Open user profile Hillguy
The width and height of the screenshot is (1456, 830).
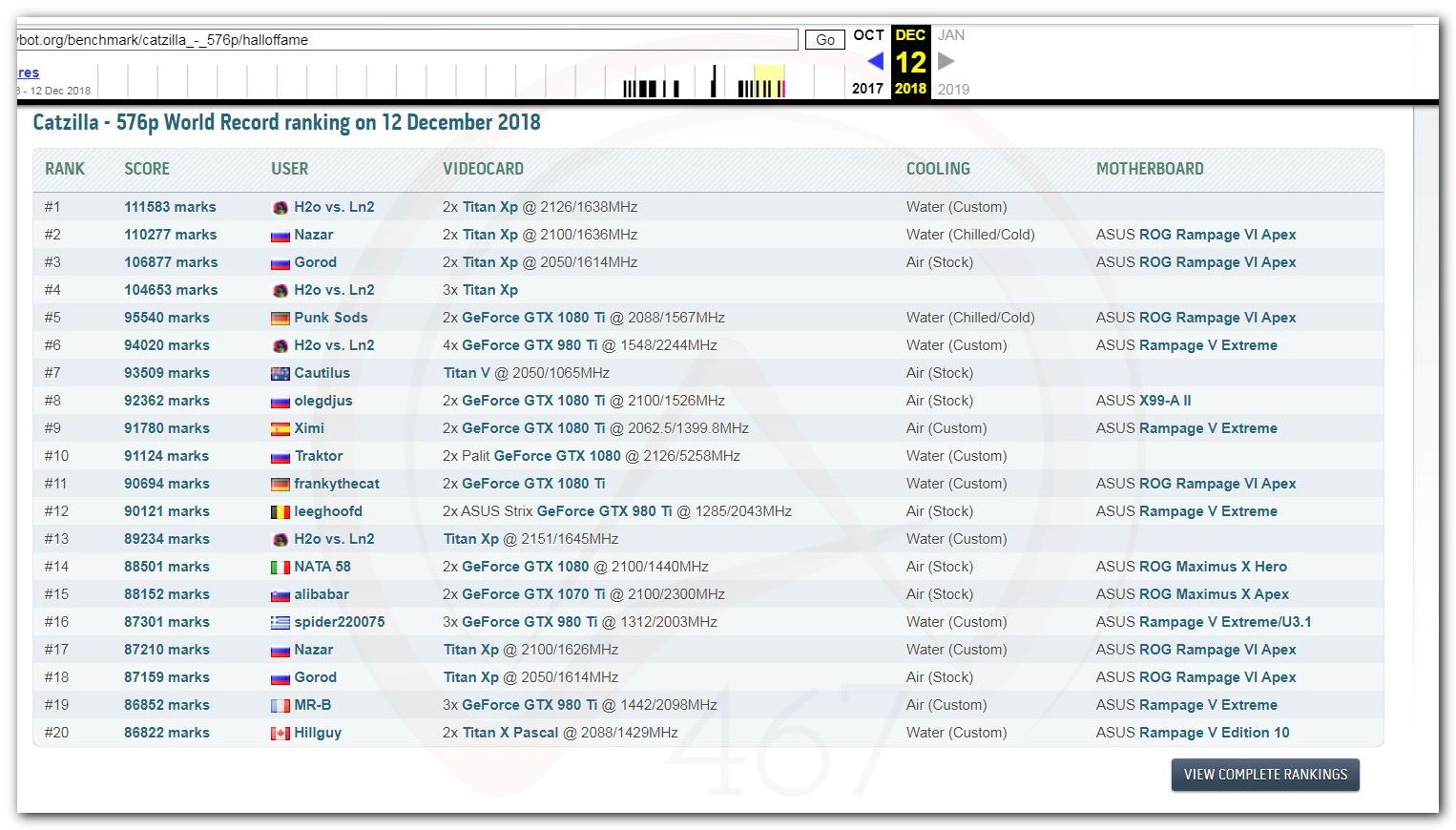click(x=318, y=733)
